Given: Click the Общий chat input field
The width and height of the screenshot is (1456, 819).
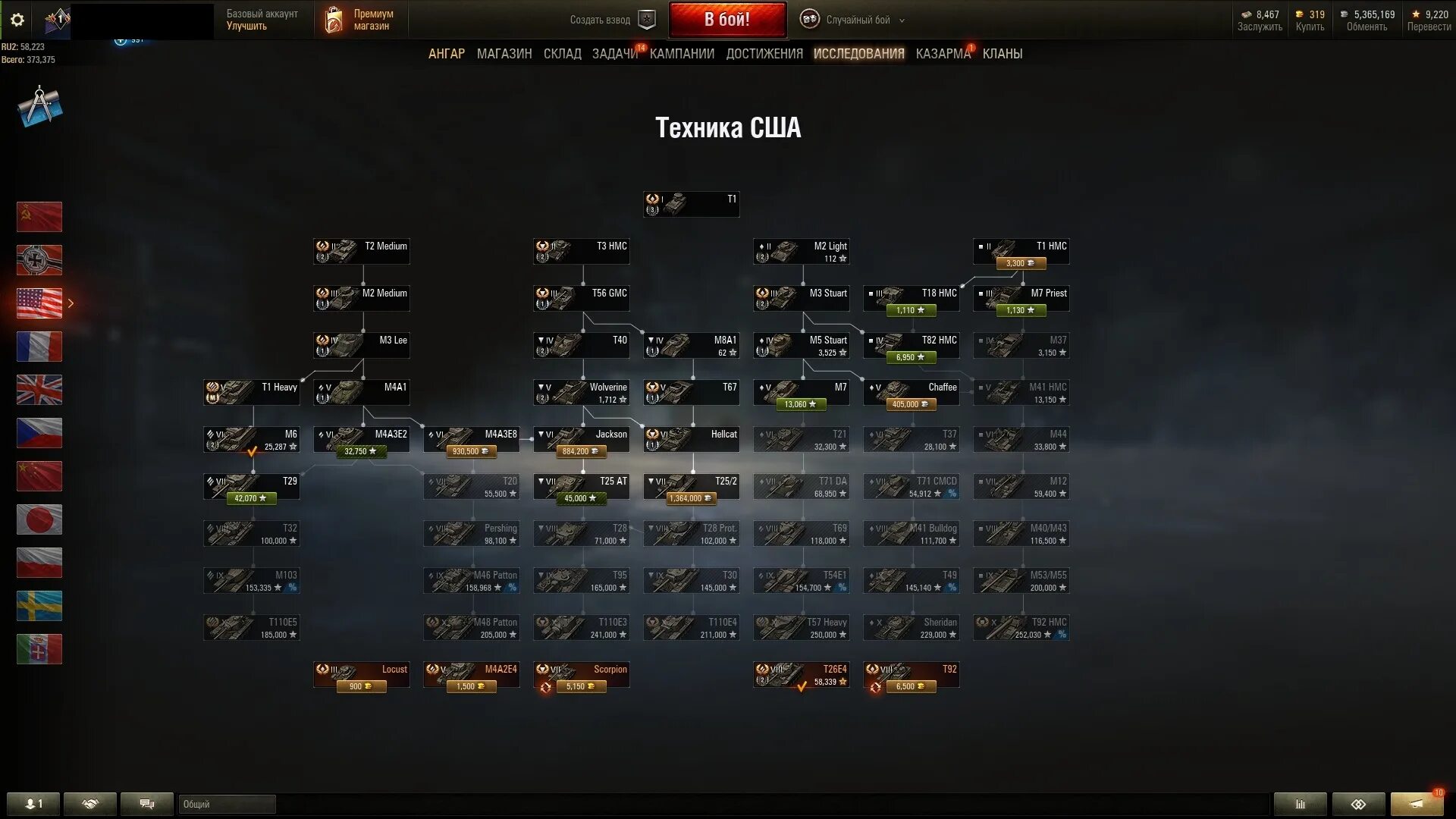Looking at the screenshot, I should pos(227,804).
